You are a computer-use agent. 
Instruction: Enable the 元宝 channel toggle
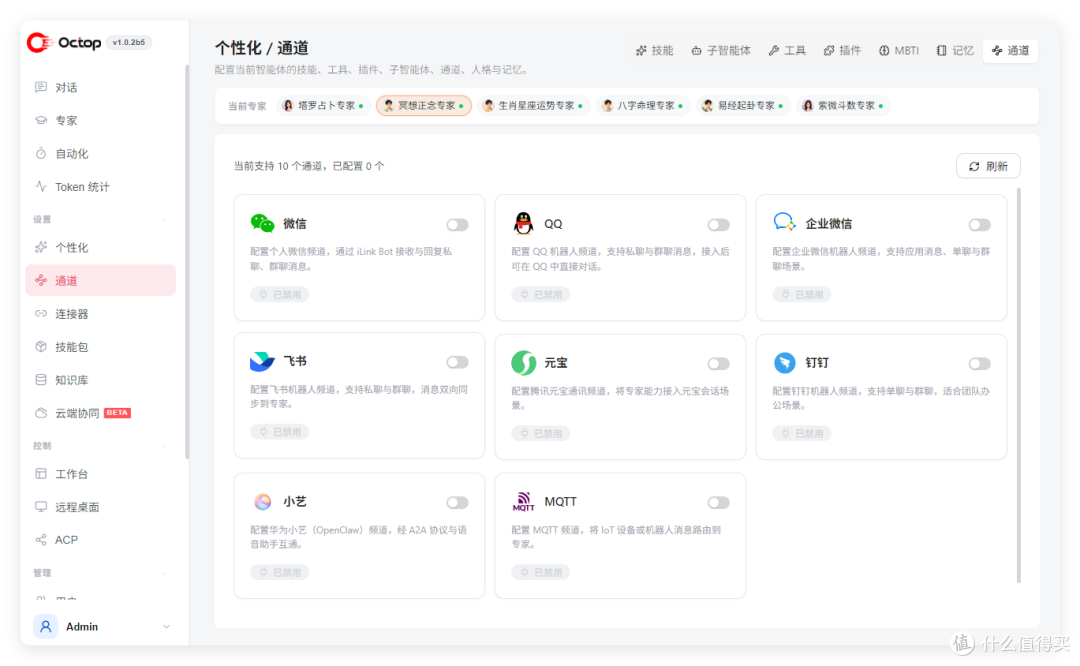(x=718, y=364)
